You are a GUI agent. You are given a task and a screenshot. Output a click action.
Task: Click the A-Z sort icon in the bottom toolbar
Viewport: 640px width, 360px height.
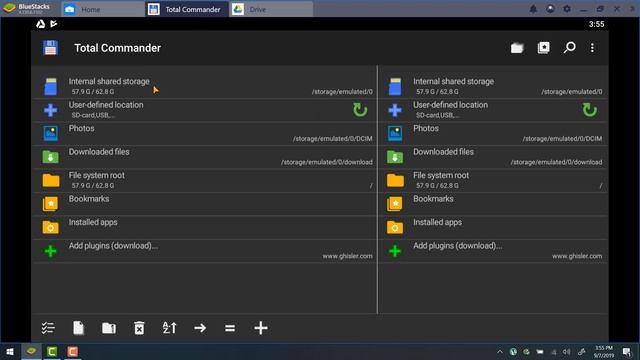click(x=169, y=328)
